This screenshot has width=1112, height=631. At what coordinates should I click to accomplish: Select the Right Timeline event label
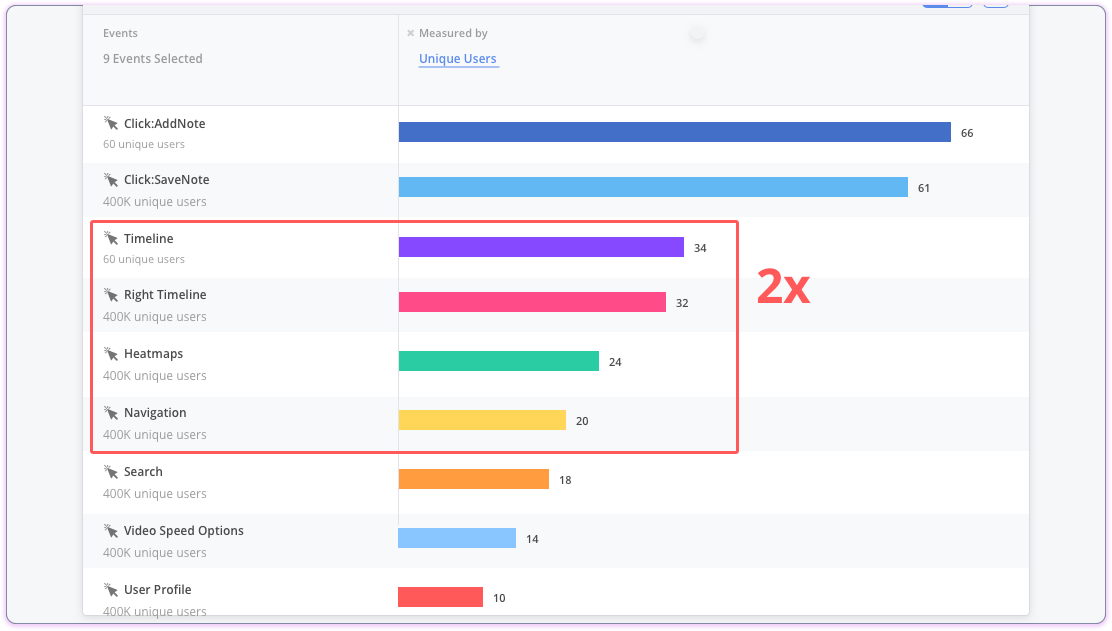[165, 295]
